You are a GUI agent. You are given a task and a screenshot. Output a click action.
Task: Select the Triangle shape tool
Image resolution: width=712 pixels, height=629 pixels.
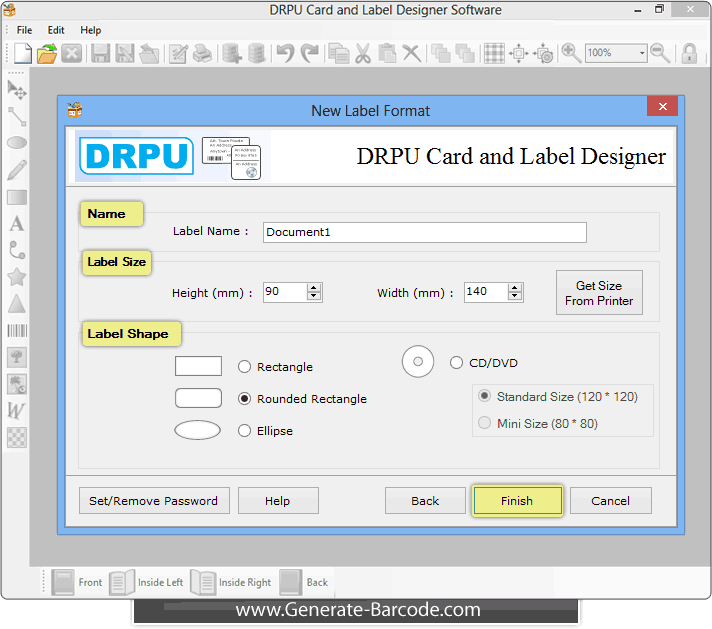click(17, 304)
